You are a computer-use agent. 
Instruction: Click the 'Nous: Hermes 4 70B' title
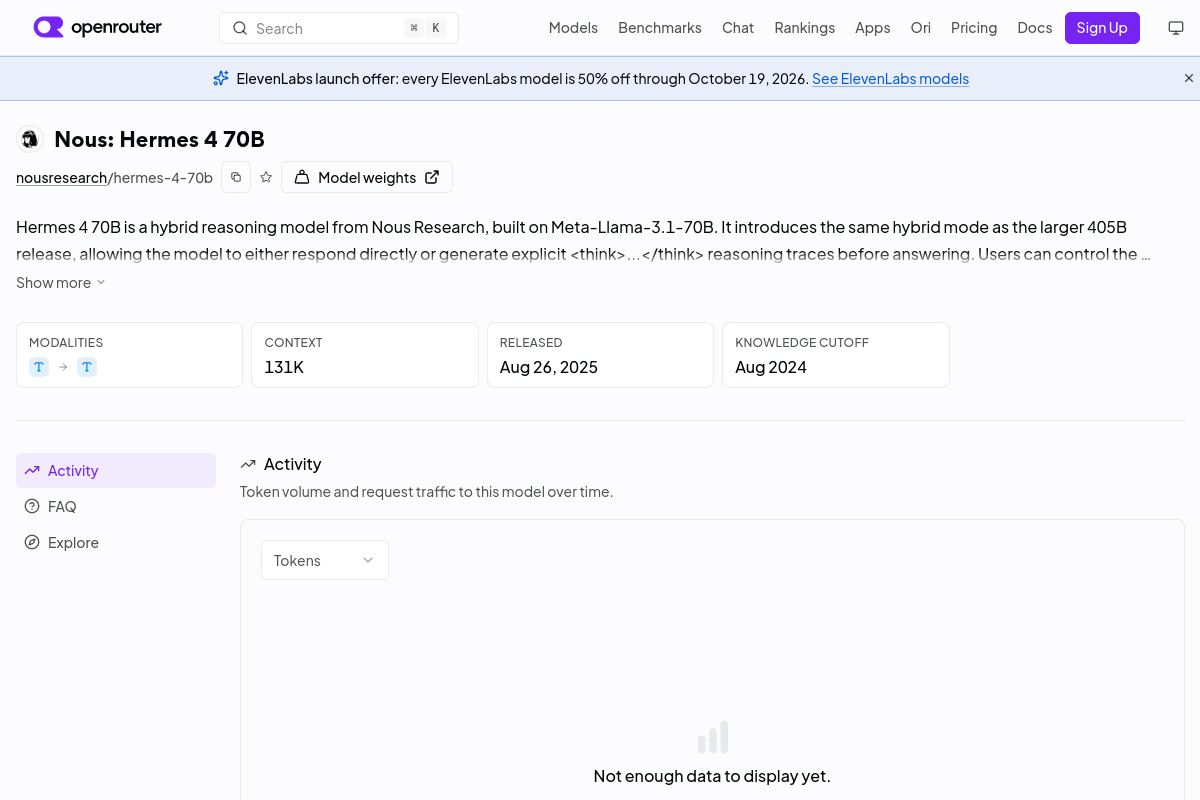pos(160,139)
